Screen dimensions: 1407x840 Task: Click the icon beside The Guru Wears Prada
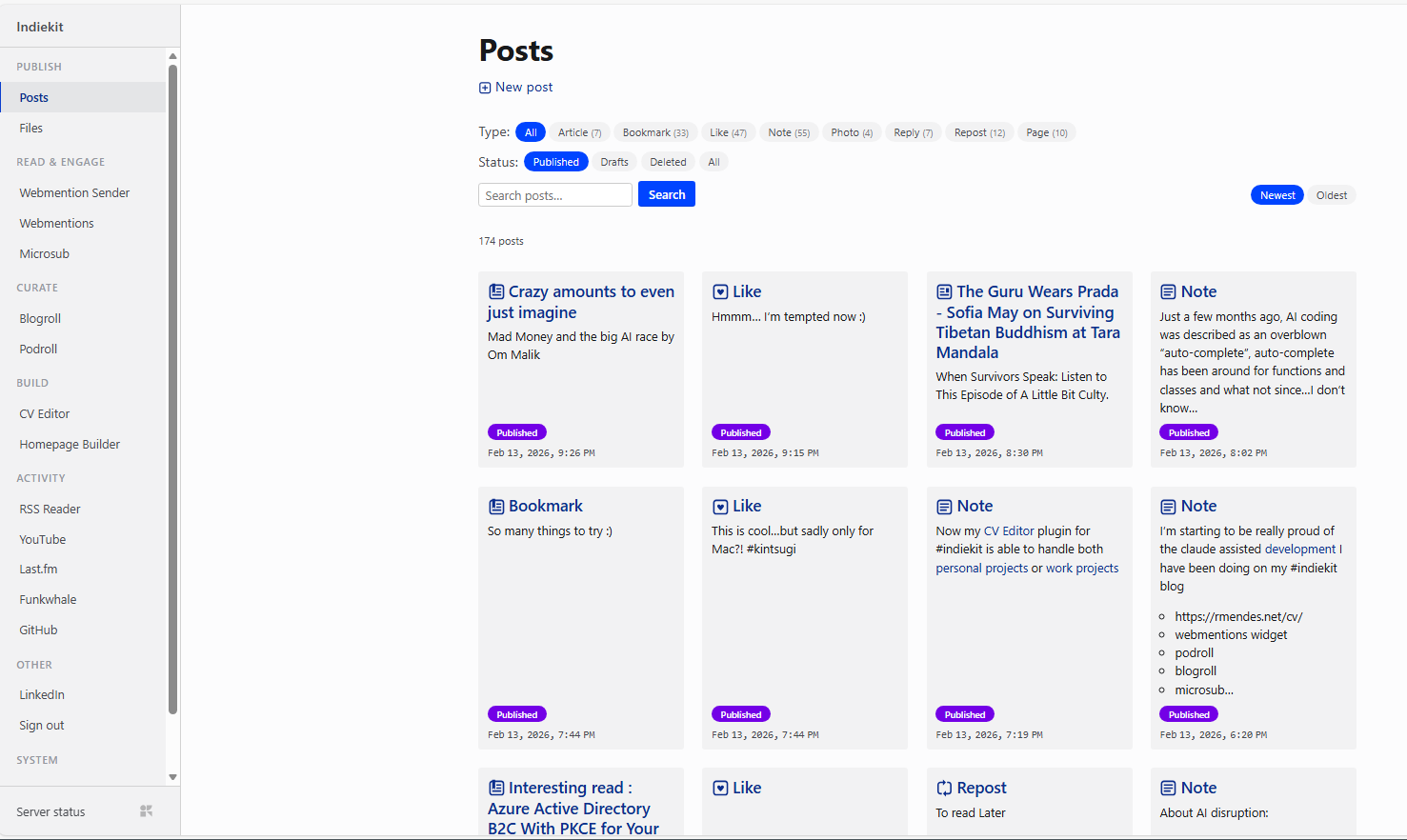944,291
